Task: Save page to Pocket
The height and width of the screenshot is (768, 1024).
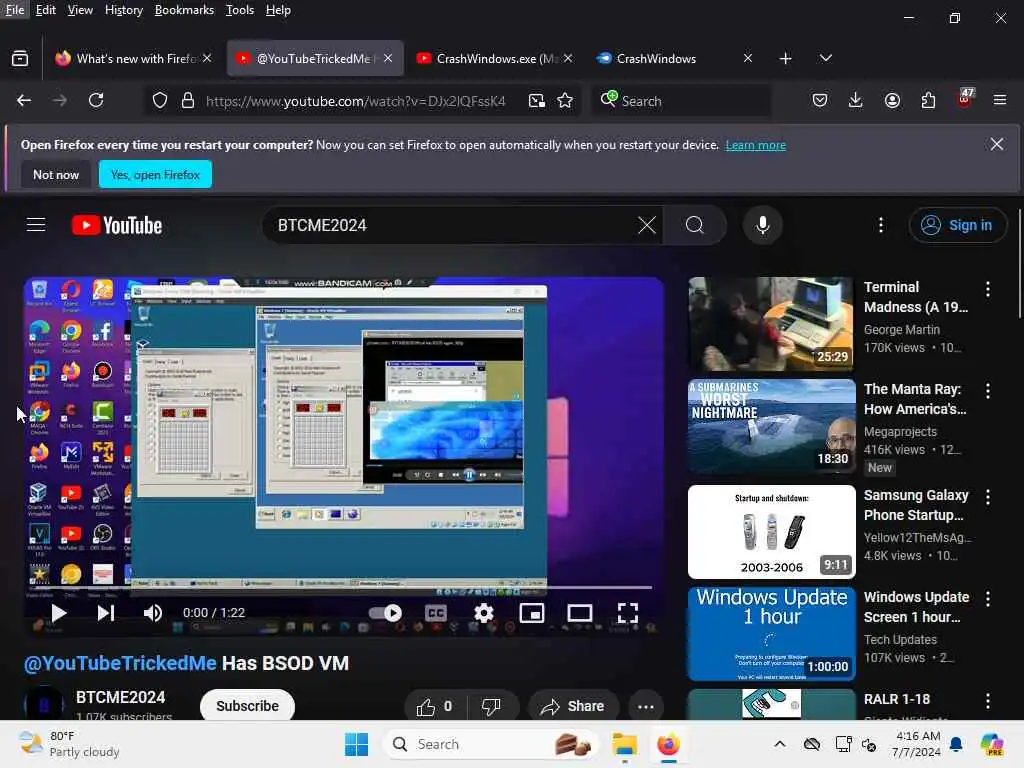Action: click(x=820, y=101)
